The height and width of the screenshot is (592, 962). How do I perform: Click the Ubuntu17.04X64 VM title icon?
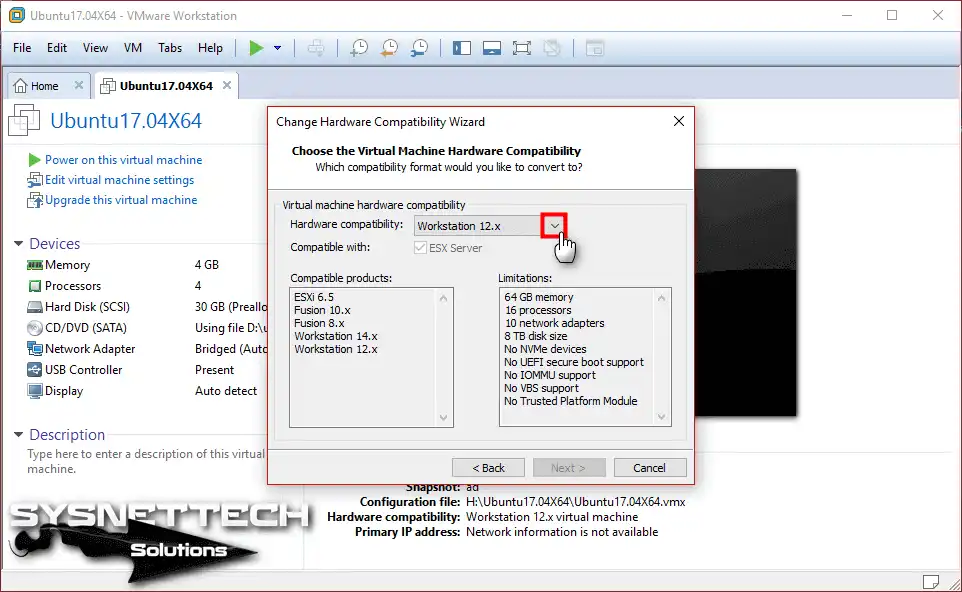pyautogui.click(x=24, y=120)
